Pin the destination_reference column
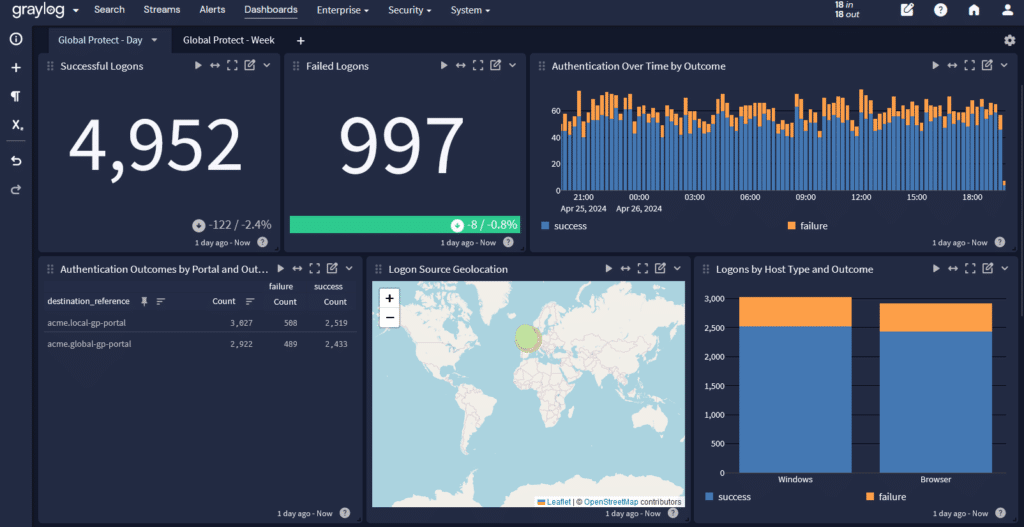The width and height of the screenshot is (1024, 527). point(144,301)
